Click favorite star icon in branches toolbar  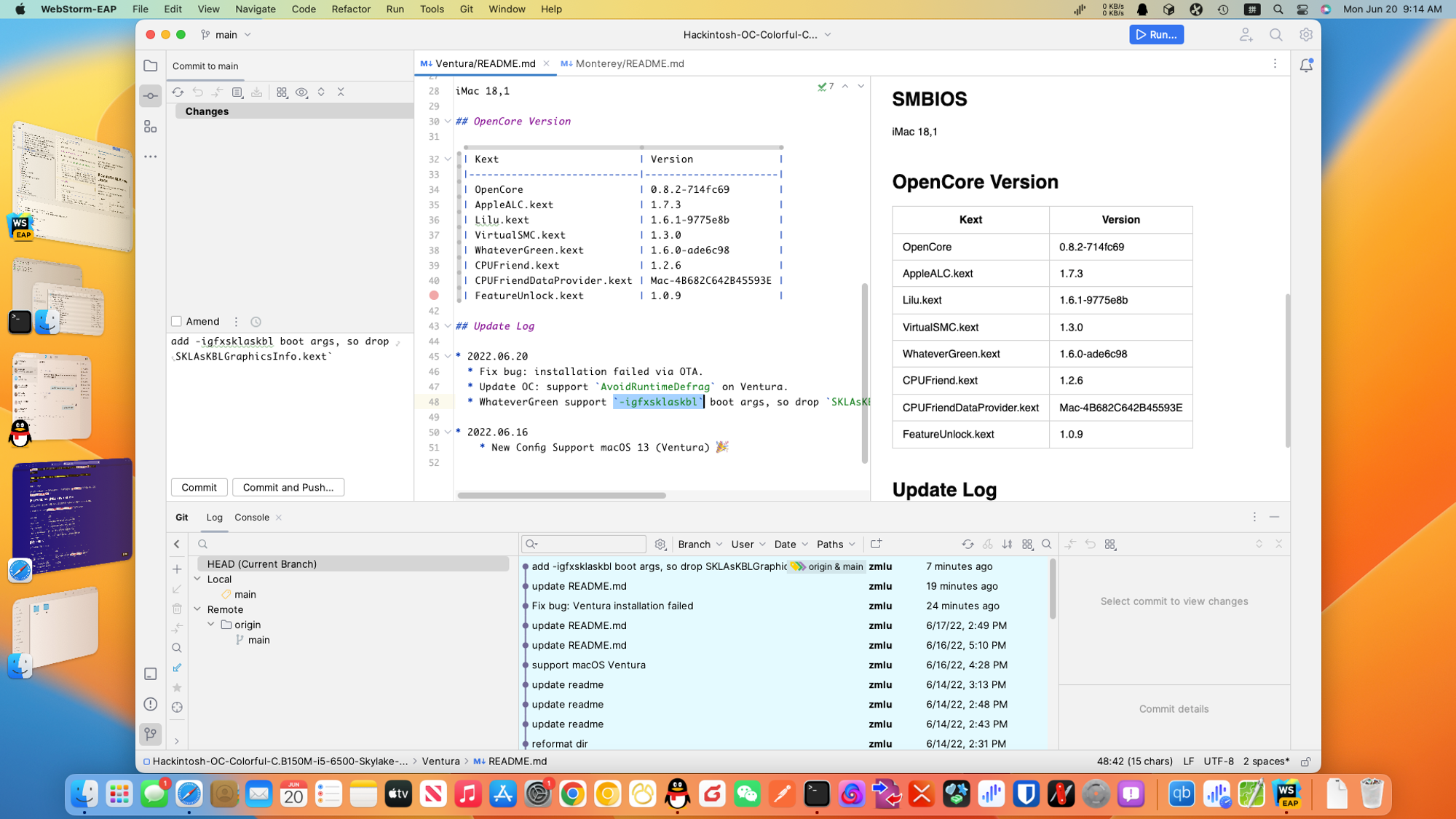[177, 687]
